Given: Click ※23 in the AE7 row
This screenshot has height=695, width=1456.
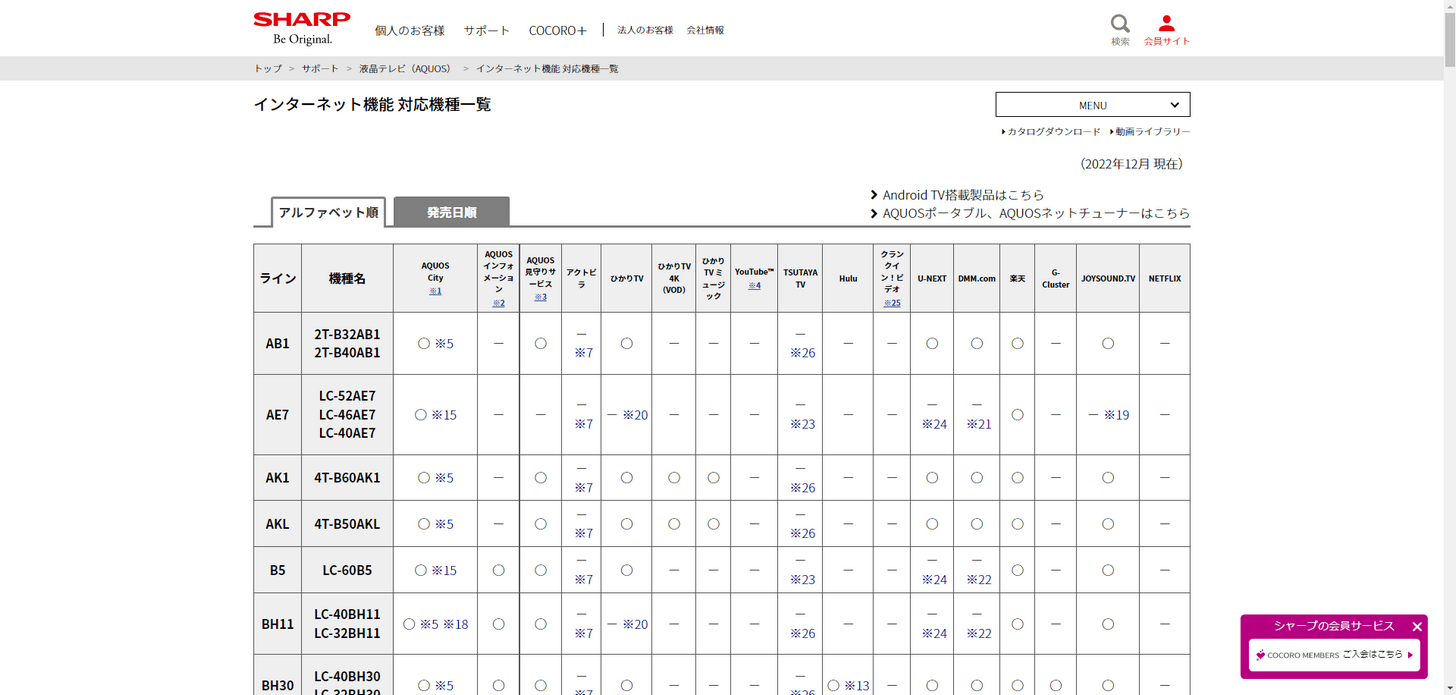Looking at the screenshot, I should tap(803, 424).
